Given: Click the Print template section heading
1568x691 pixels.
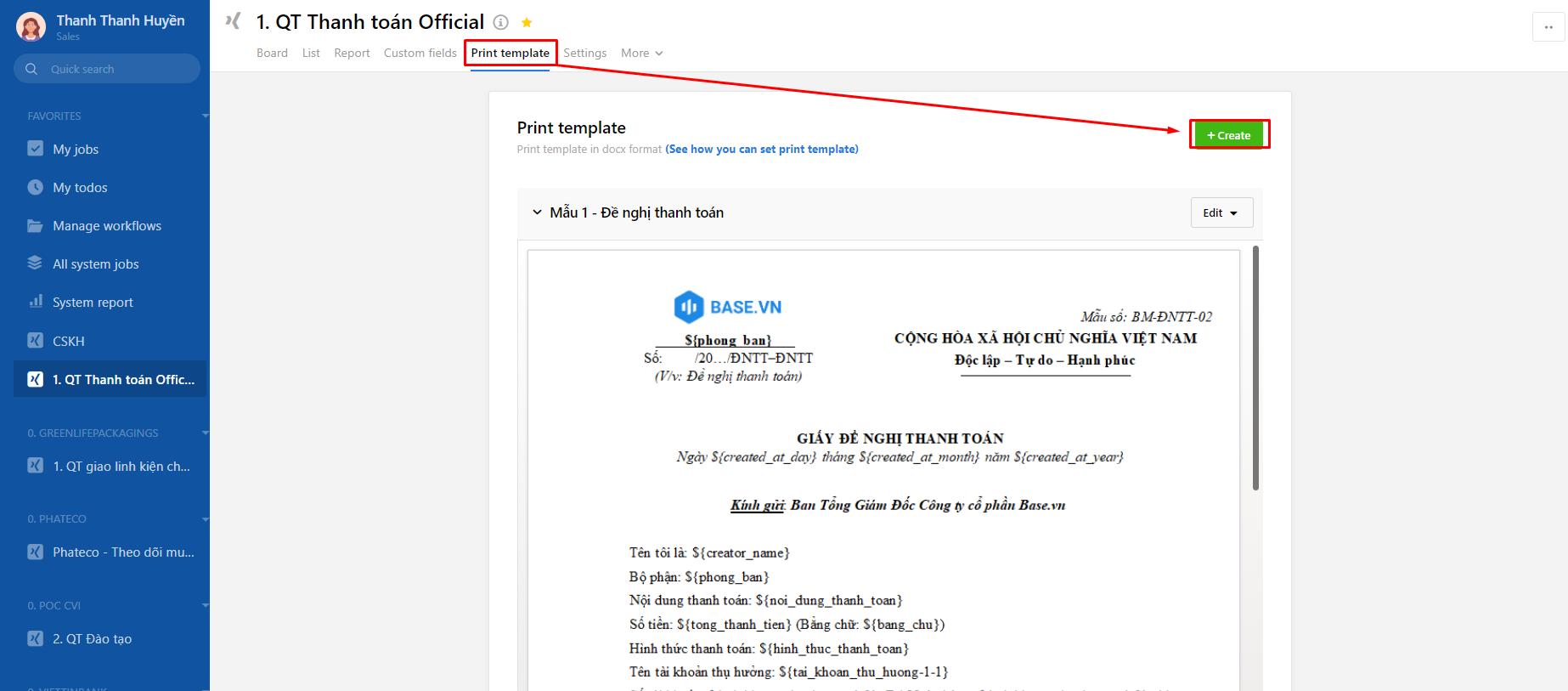Looking at the screenshot, I should [571, 127].
